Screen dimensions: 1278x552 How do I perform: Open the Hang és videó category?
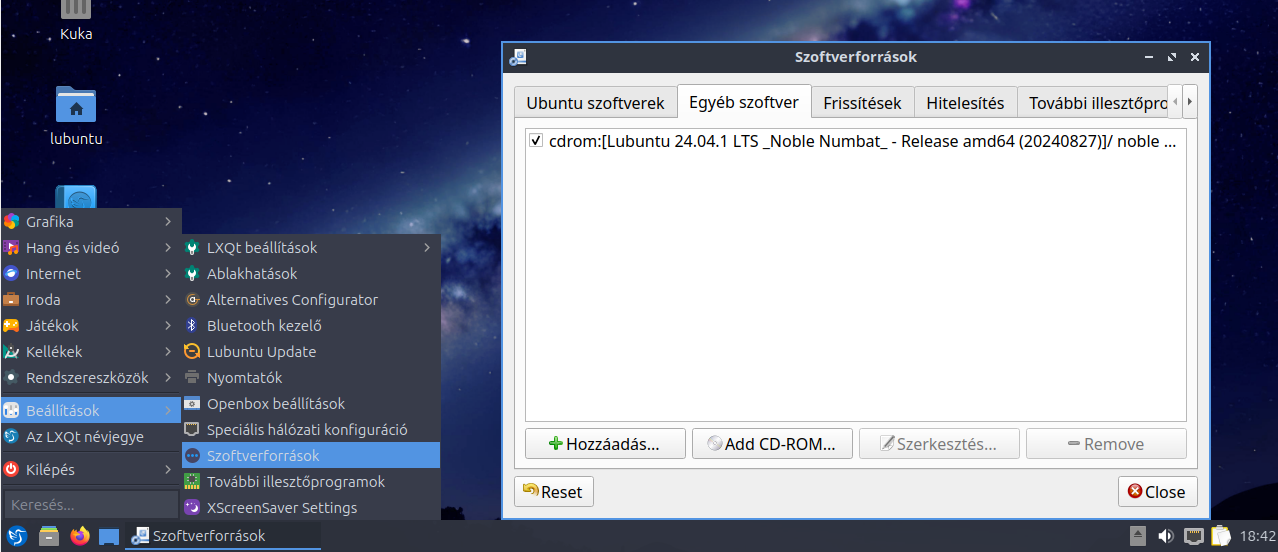coord(91,248)
